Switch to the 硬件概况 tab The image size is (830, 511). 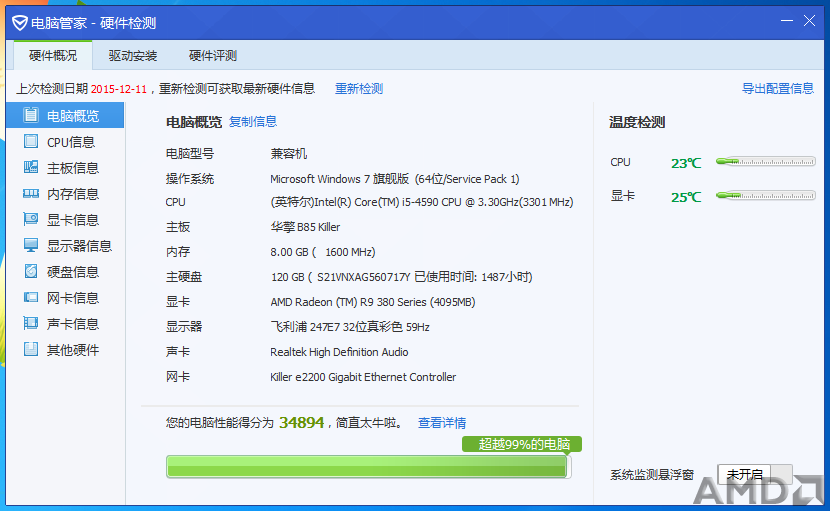(53, 56)
